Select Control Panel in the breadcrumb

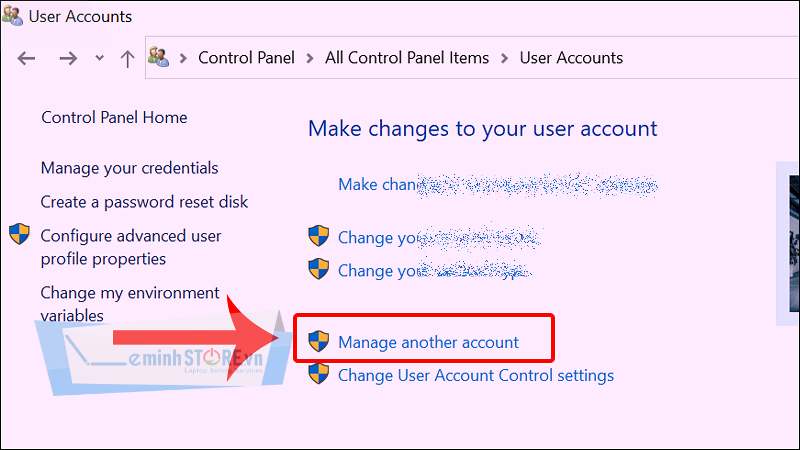pyautogui.click(x=246, y=58)
